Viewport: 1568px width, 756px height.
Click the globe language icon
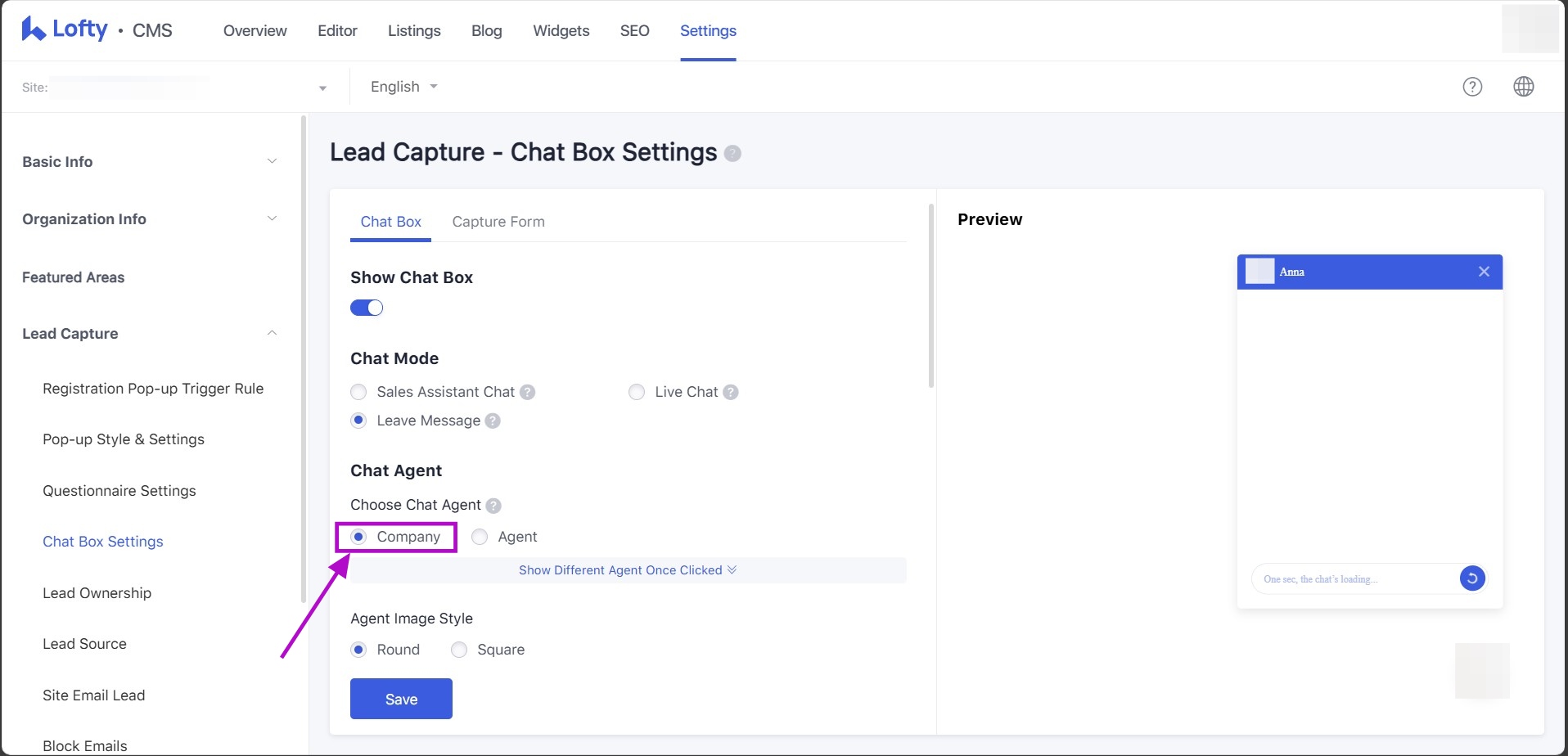[1523, 87]
